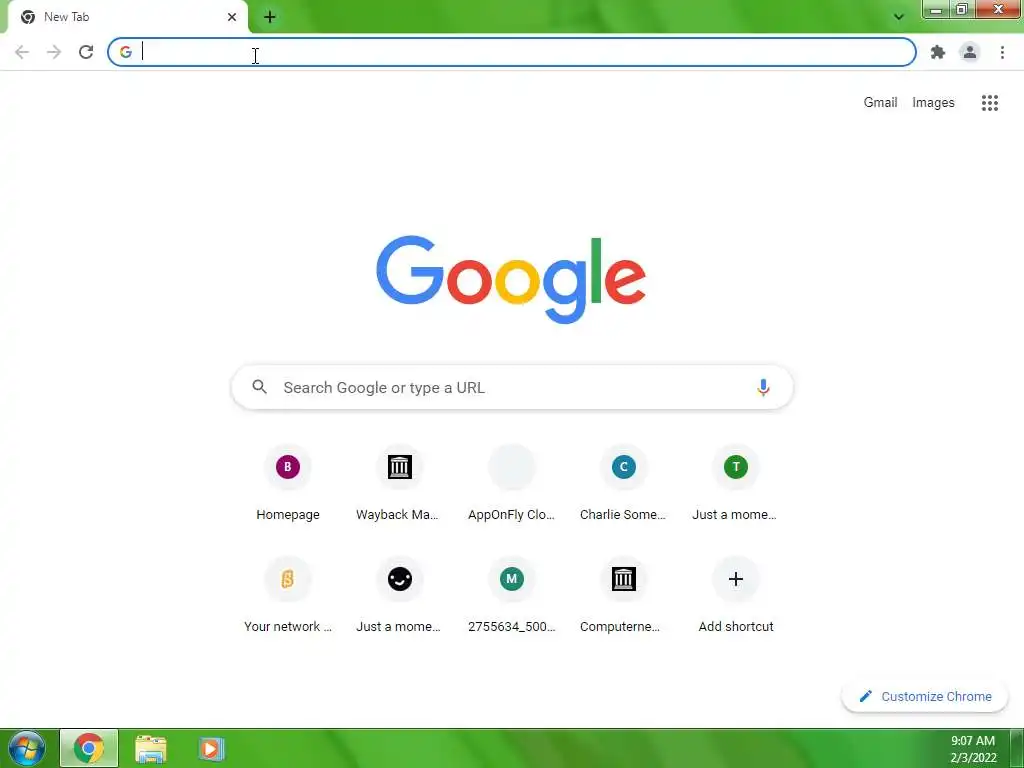Open the AppOnFly Clo... shortcut
This screenshot has width=1024, height=768.
pos(511,483)
